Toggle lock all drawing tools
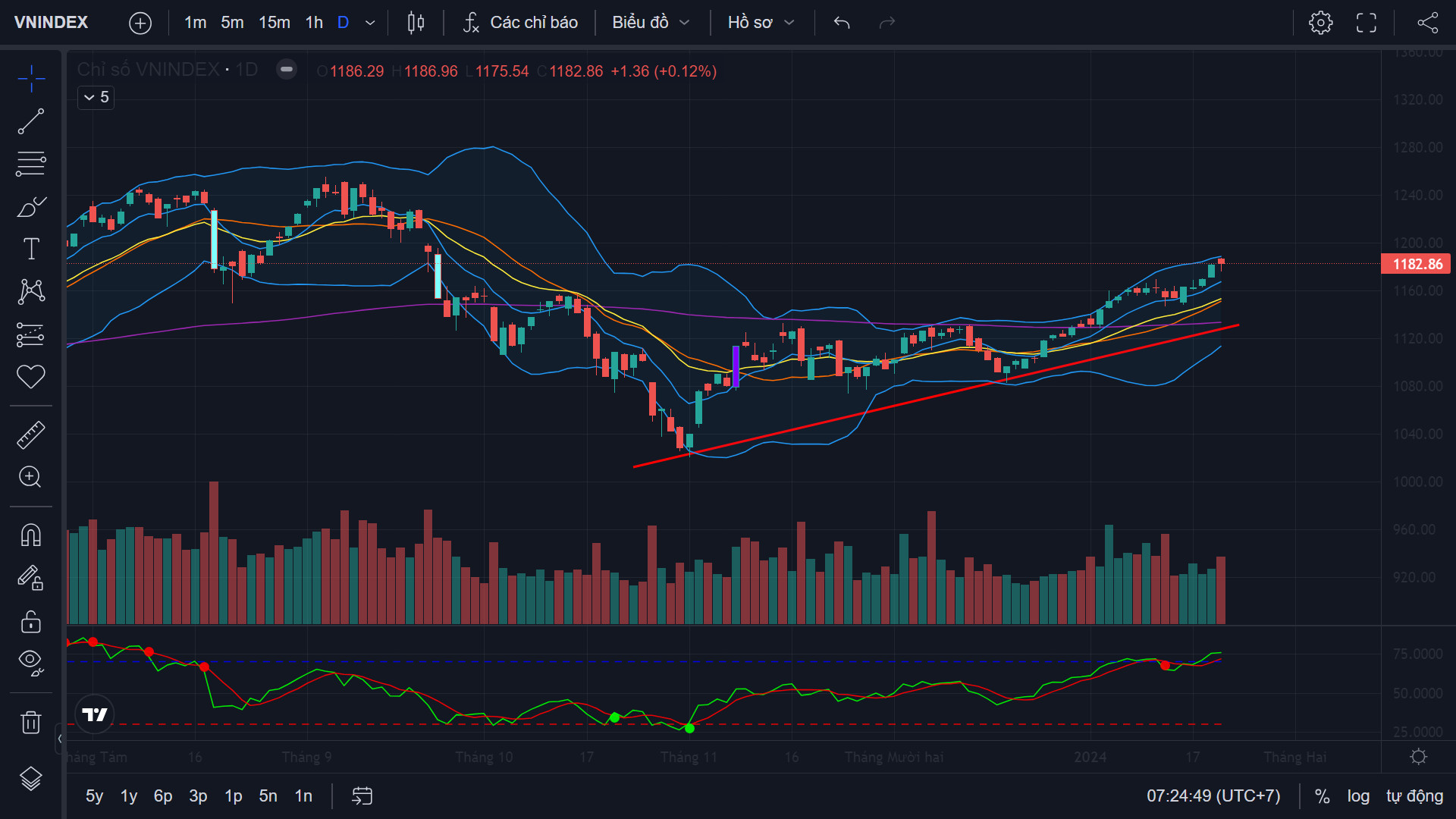Viewport: 1456px width, 819px height. click(31, 622)
